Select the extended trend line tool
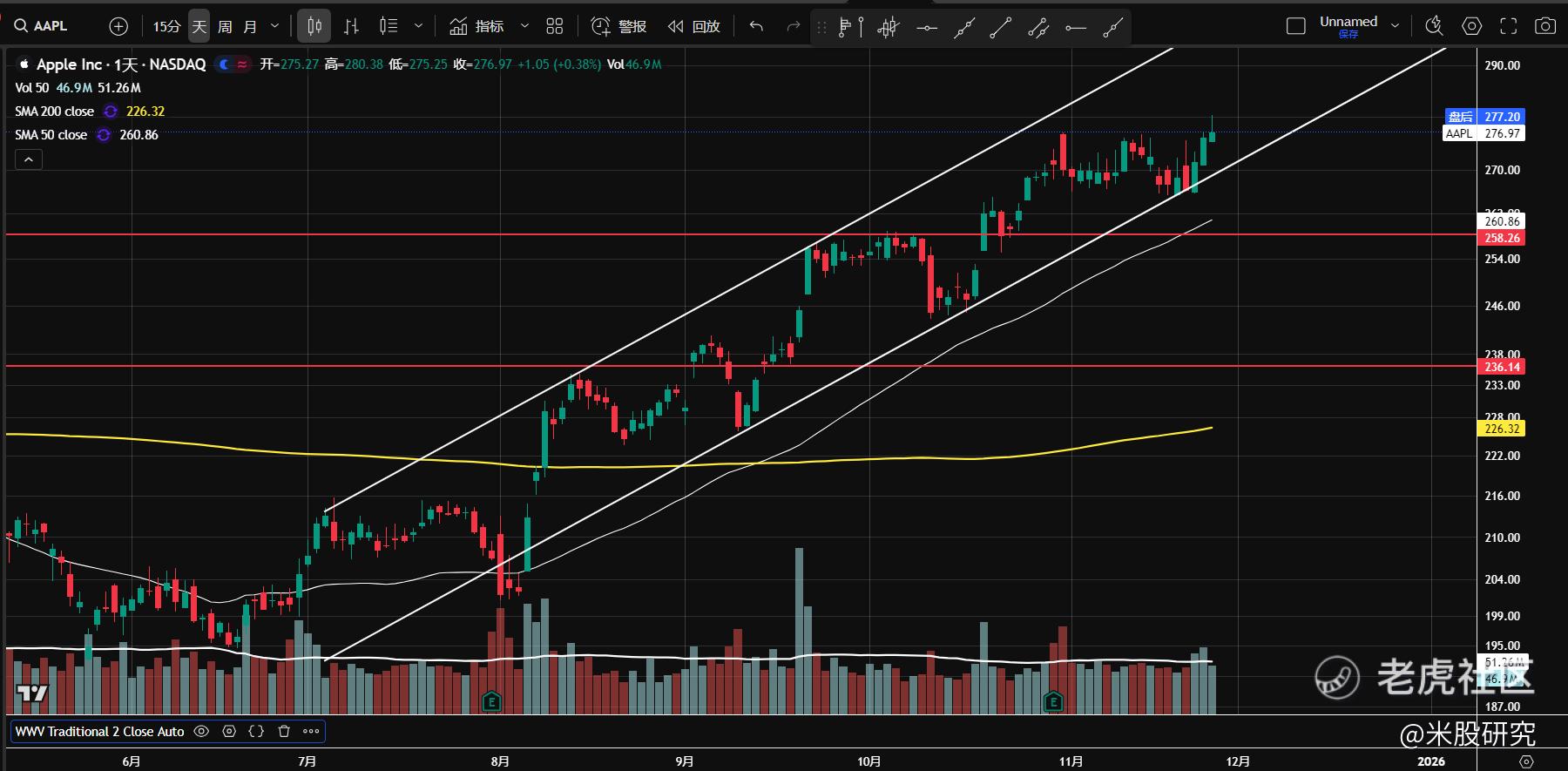This screenshot has width=1568, height=771. click(x=963, y=28)
